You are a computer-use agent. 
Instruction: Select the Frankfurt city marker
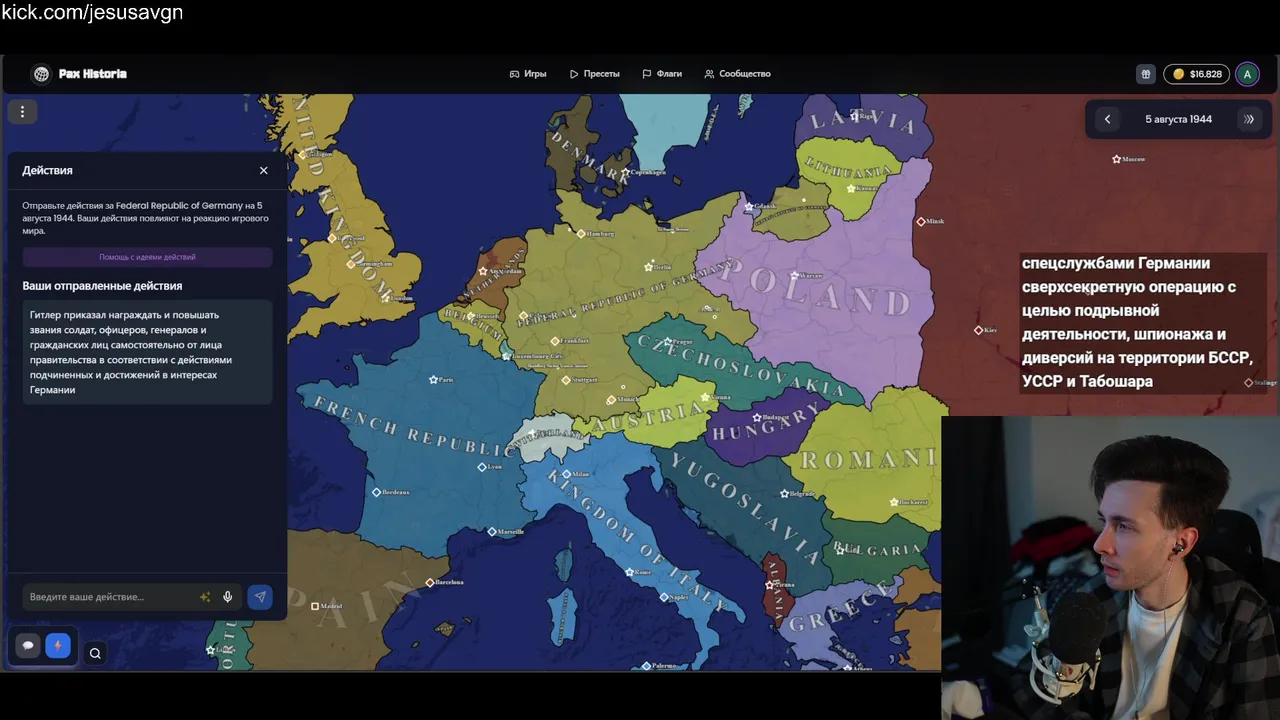tap(555, 341)
